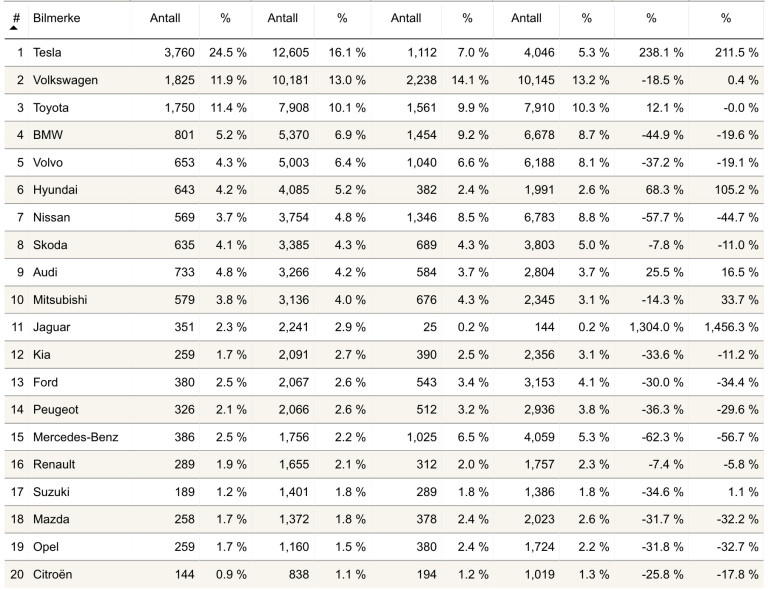This screenshot has width=768, height=590.
Task: Click the Toyota brand cell
Action: point(50,108)
